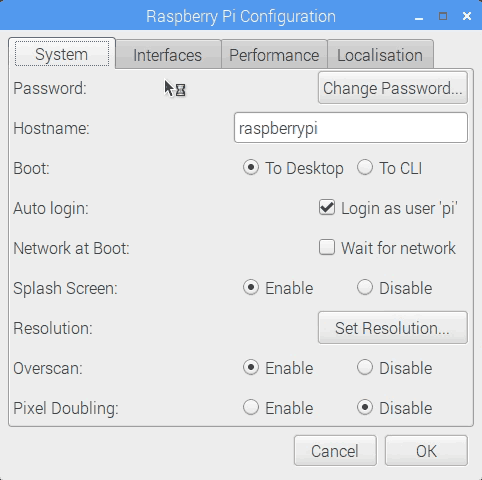Minimize the Raspberry Pi Configuration window
Screen dimensions: 482x480
tap(419, 17)
